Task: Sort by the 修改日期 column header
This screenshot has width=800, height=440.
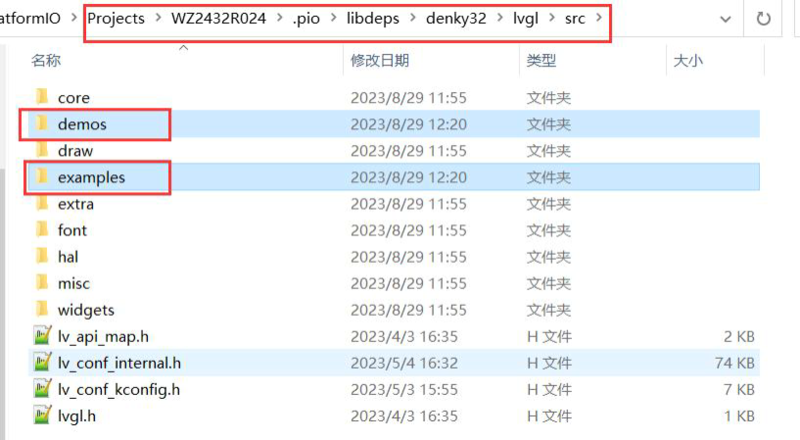Action: [380, 60]
